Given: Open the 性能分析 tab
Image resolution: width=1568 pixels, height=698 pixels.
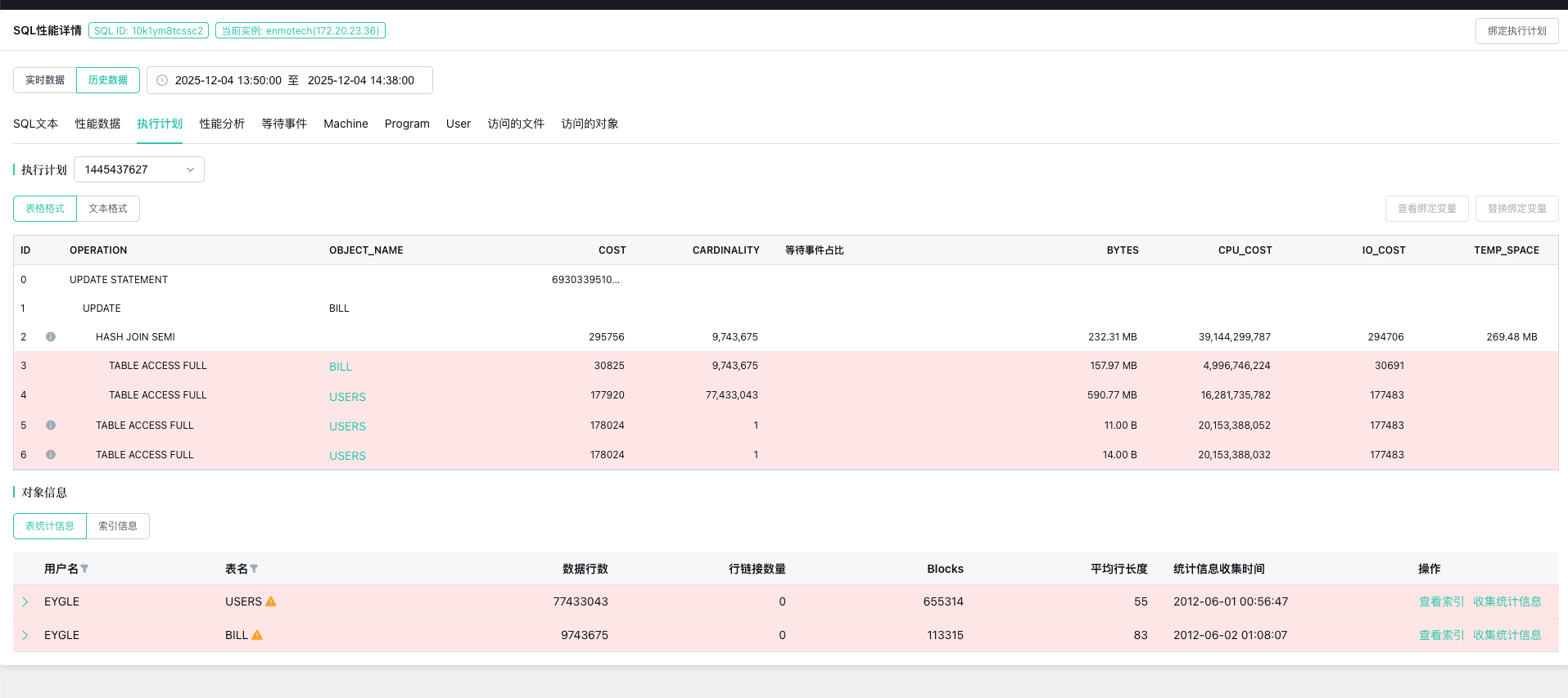Looking at the screenshot, I should point(222,124).
